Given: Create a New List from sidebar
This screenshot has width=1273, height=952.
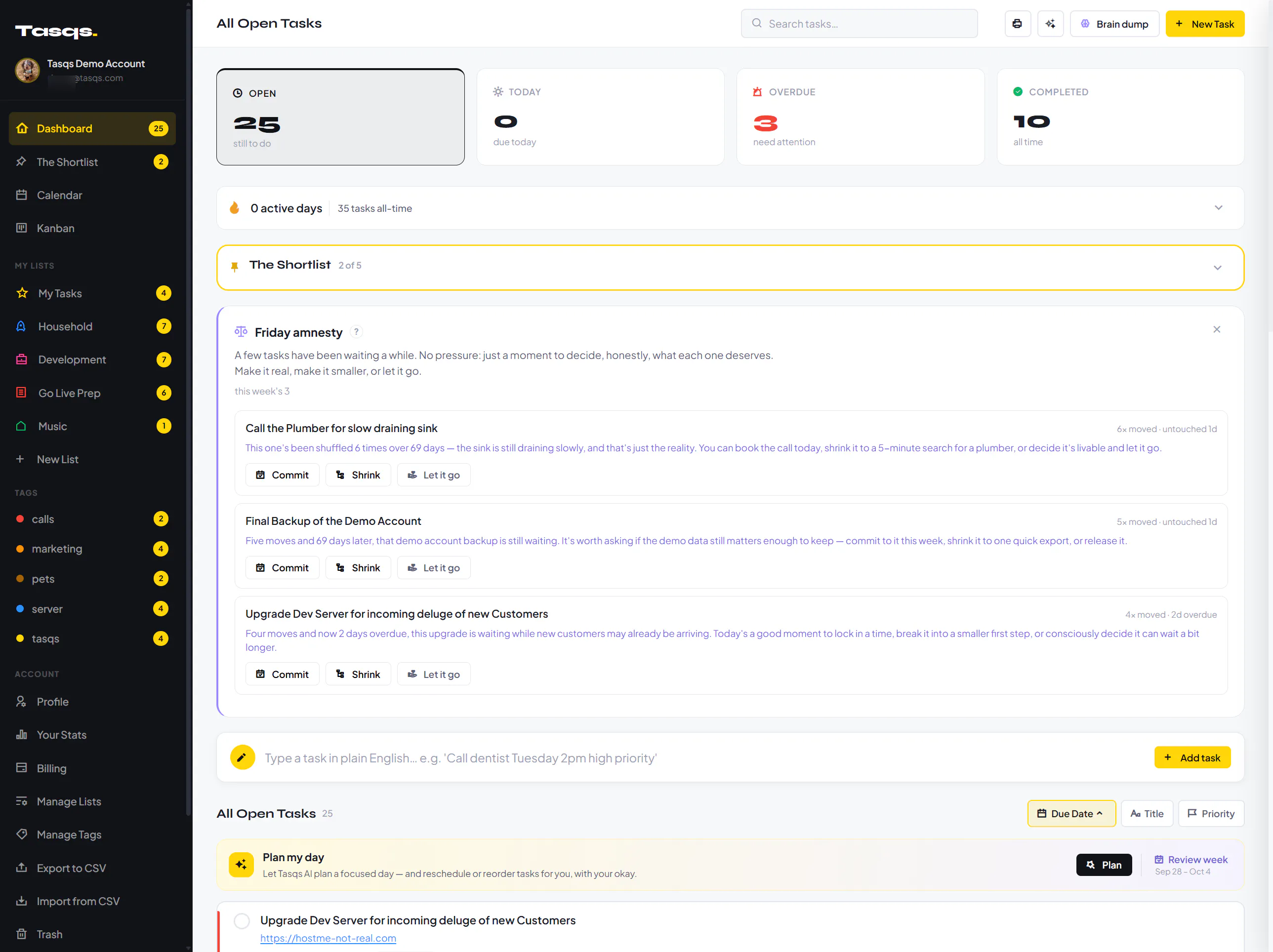Looking at the screenshot, I should [92, 459].
